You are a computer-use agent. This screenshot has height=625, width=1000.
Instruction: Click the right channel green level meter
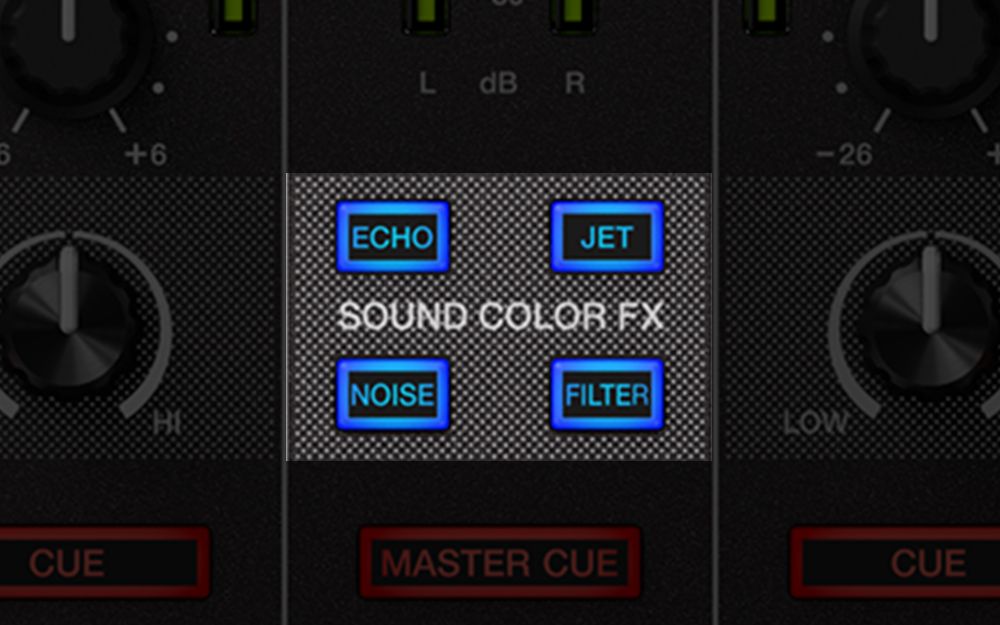click(766, 16)
